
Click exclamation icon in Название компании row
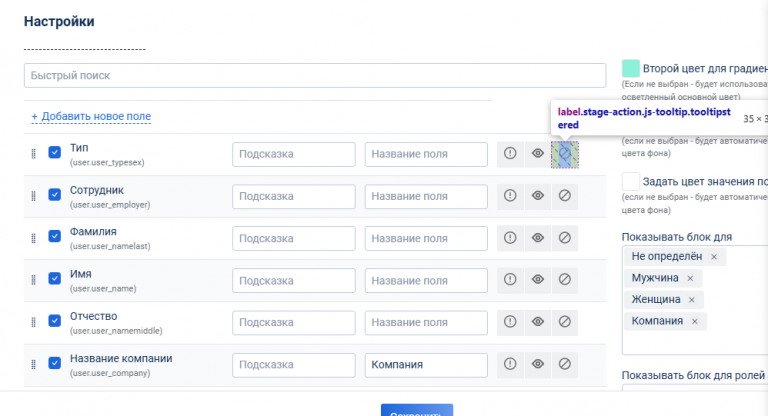[510, 364]
